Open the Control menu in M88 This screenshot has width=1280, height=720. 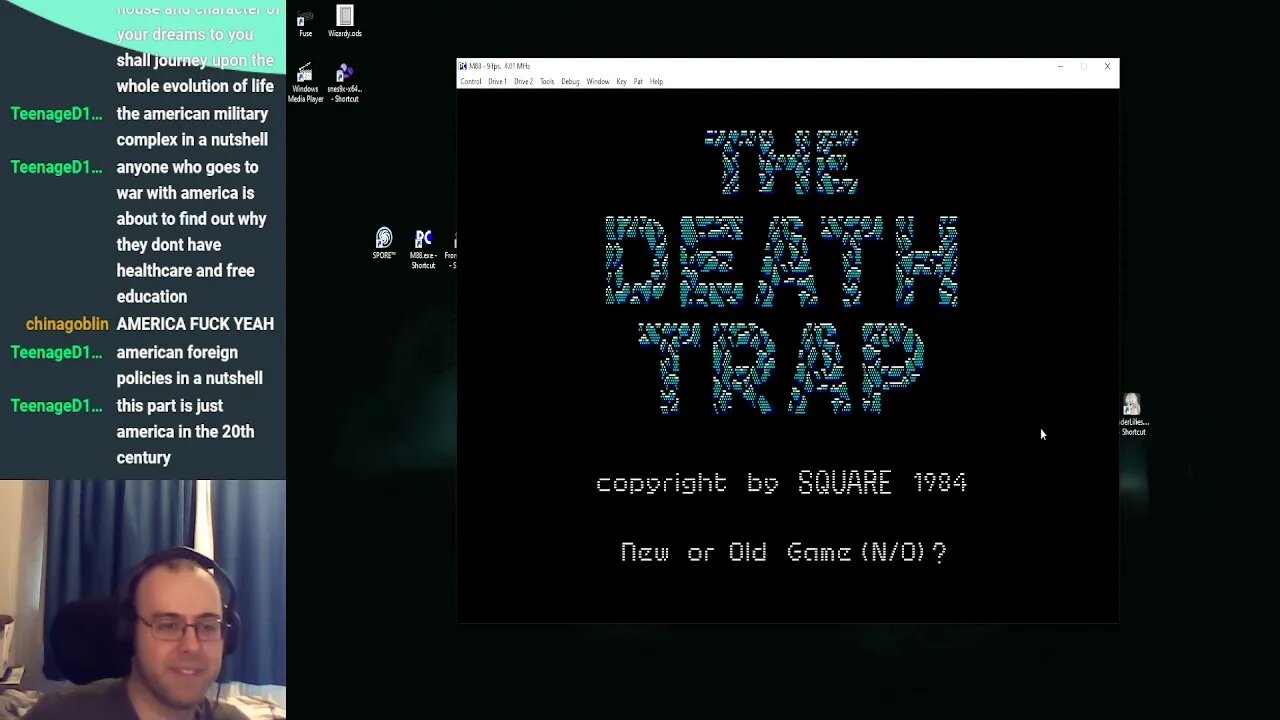click(470, 82)
